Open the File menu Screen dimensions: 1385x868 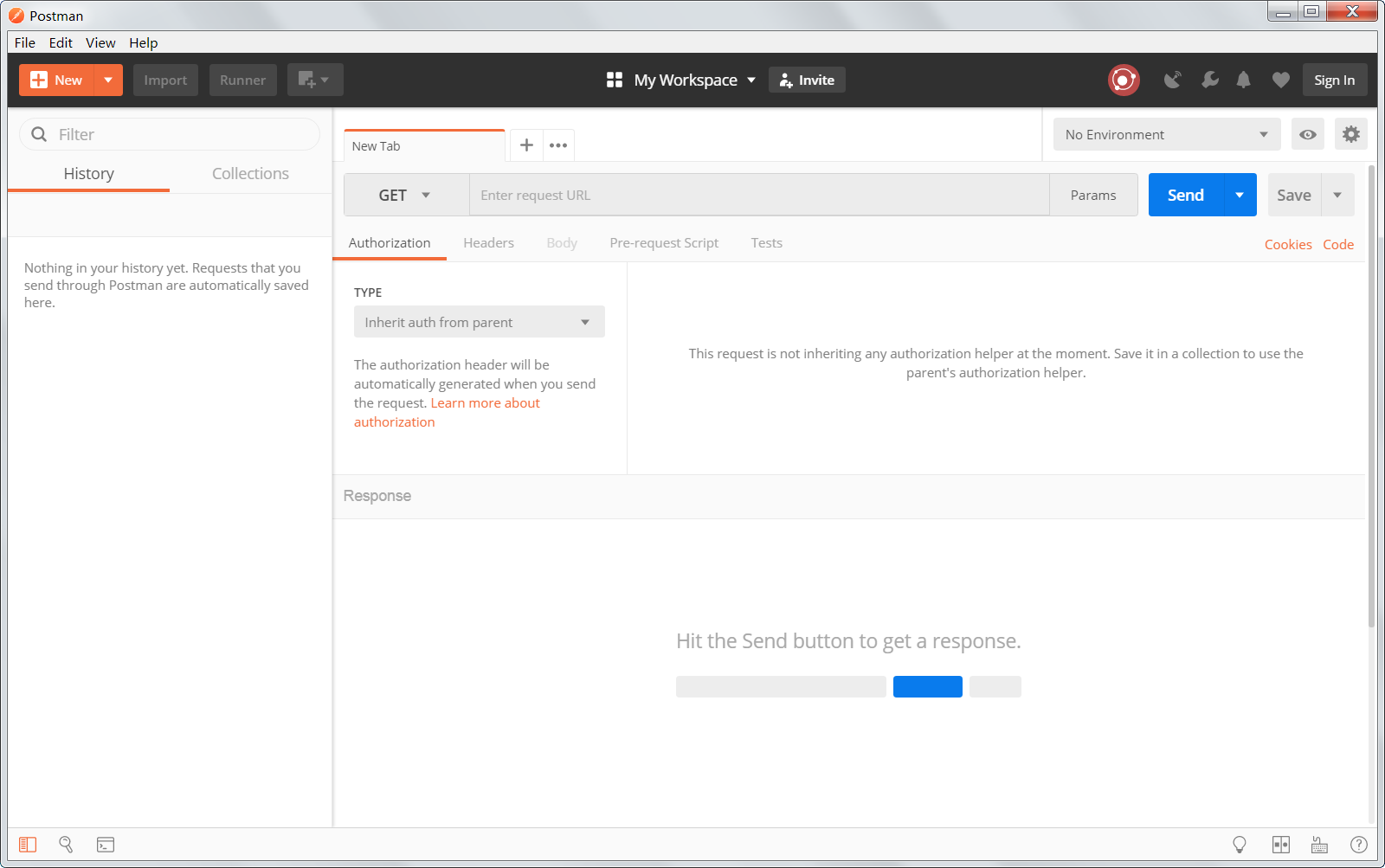pyautogui.click(x=25, y=42)
